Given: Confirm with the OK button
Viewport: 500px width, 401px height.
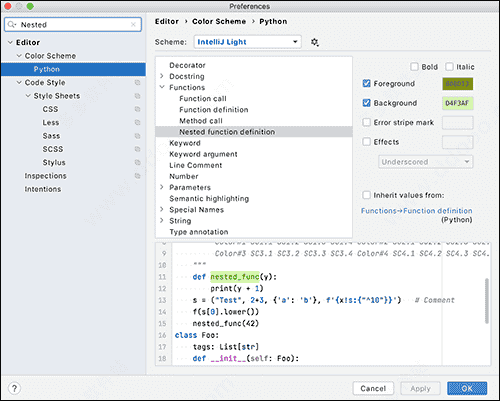Looking at the screenshot, I should coord(467,388).
